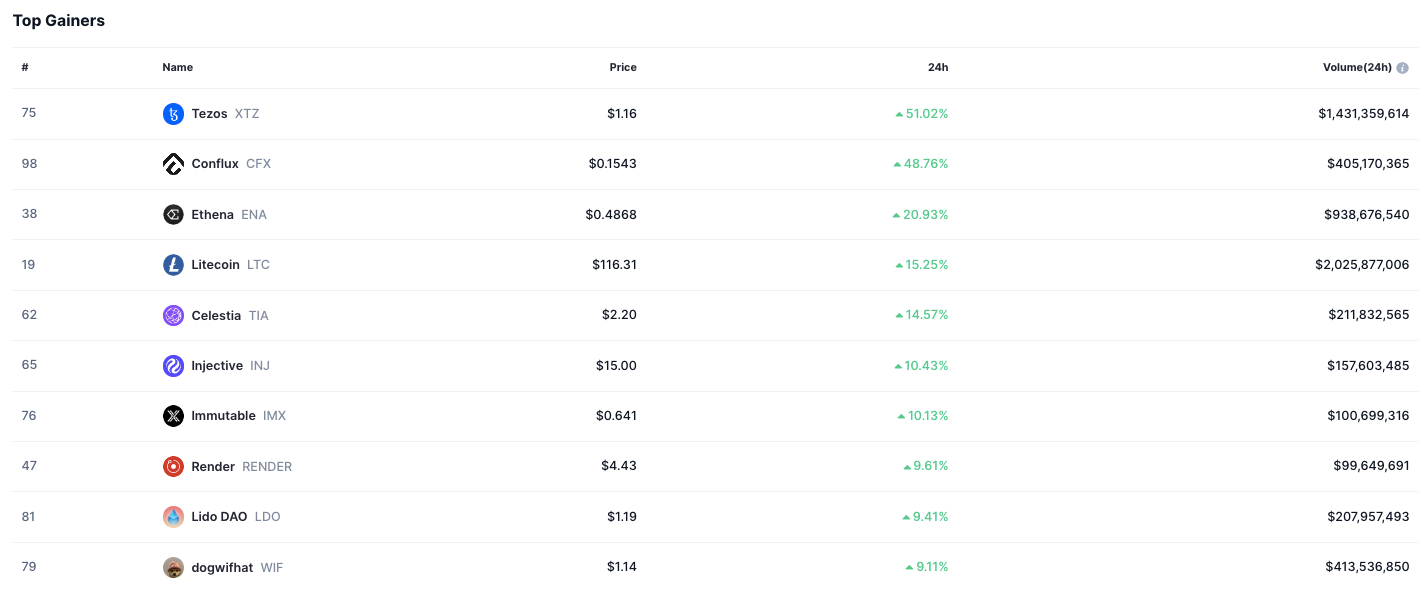
Task: Sort table by Price column header
Action: tap(623, 67)
